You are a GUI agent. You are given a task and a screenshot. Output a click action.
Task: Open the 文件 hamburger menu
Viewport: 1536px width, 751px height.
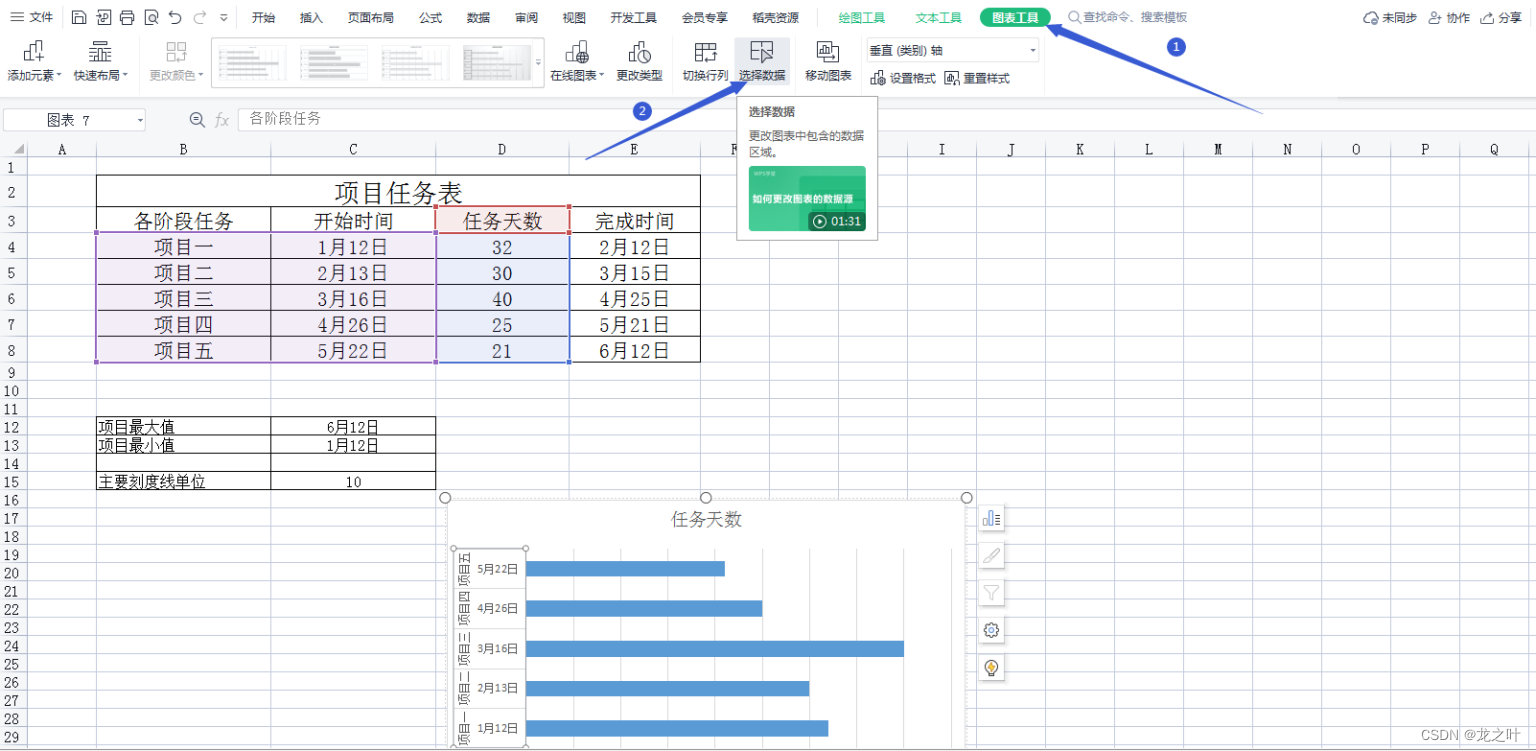pyautogui.click(x=31, y=17)
